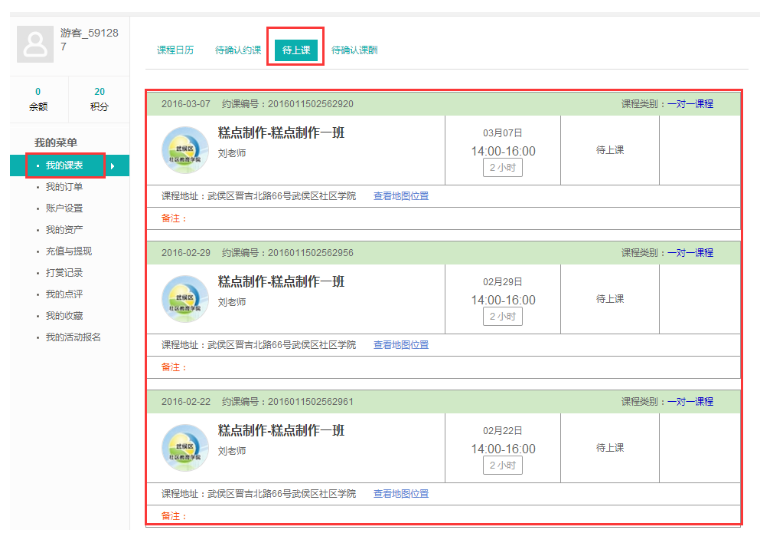The image size is (763, 537).
Task: Select the 待上课 tab
Action: click(296, 50)
